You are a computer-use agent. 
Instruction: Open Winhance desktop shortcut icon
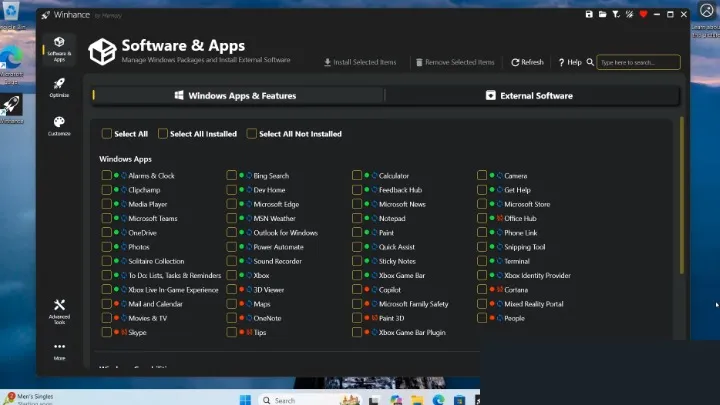coord(11,109)
